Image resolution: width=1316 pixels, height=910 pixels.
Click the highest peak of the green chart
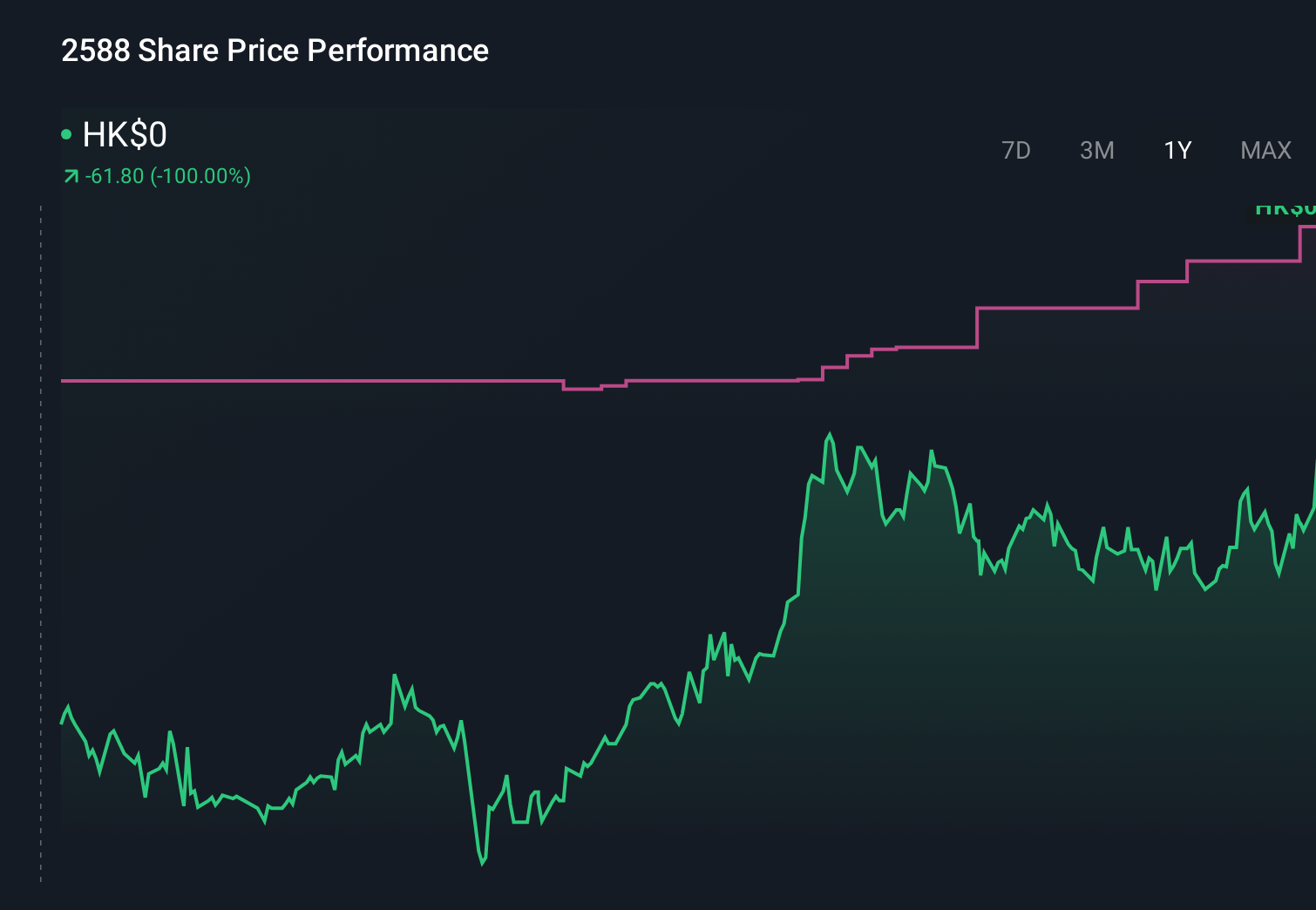[x=829, y=432]
